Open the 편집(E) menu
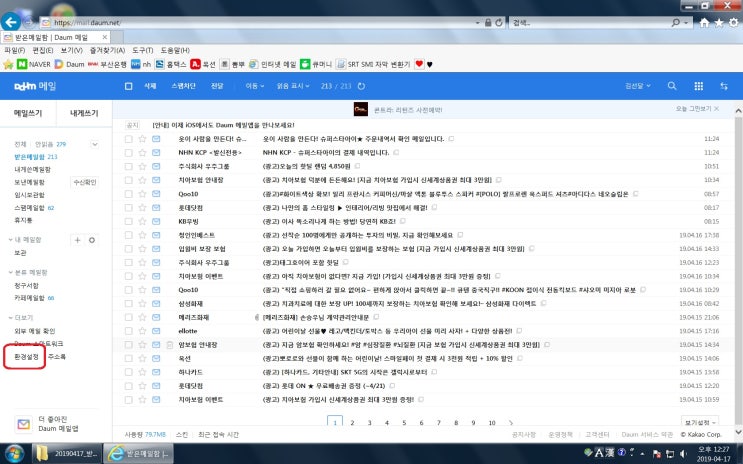Viewport: 743px width, 464px height. pyautogui.click(x=43, y=50)
